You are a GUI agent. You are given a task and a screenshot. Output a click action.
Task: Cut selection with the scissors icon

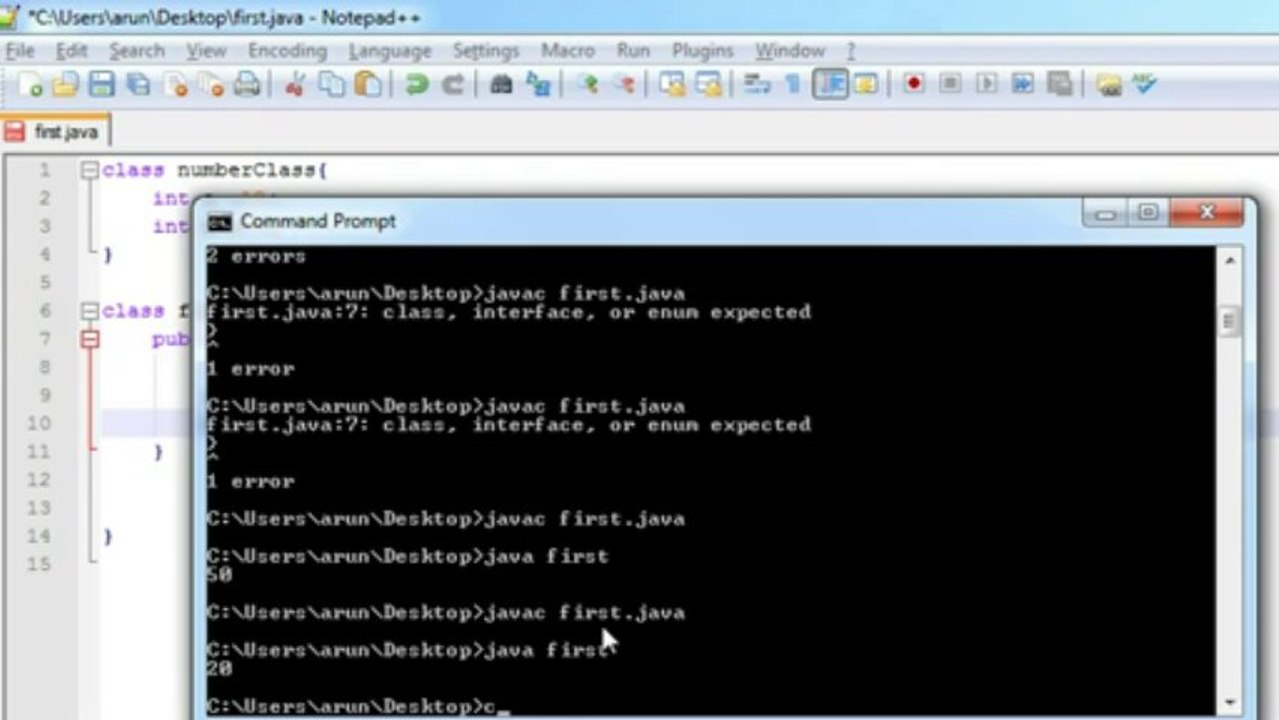[294, 85]
